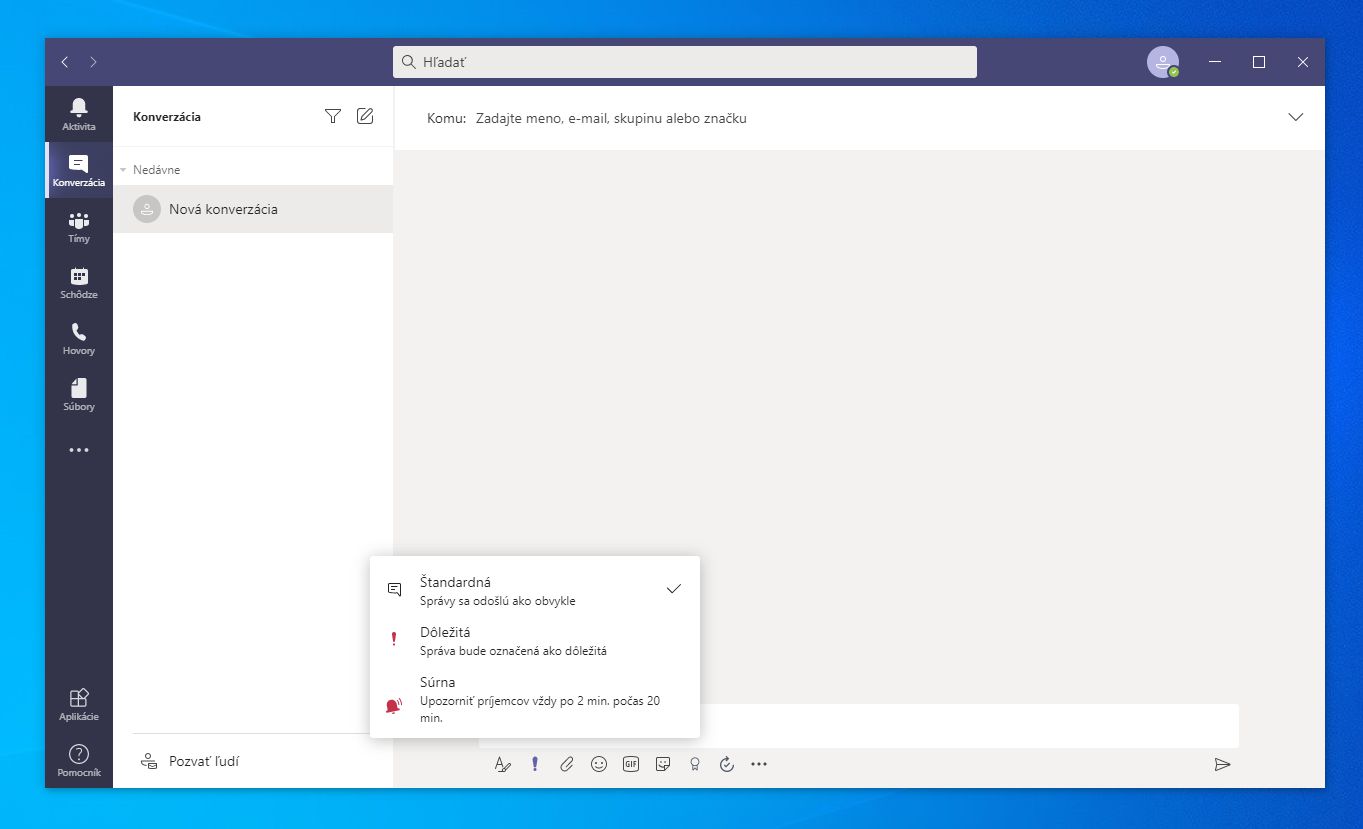
Task: Expand recipient field with chevron
Action: (1296, 117)
